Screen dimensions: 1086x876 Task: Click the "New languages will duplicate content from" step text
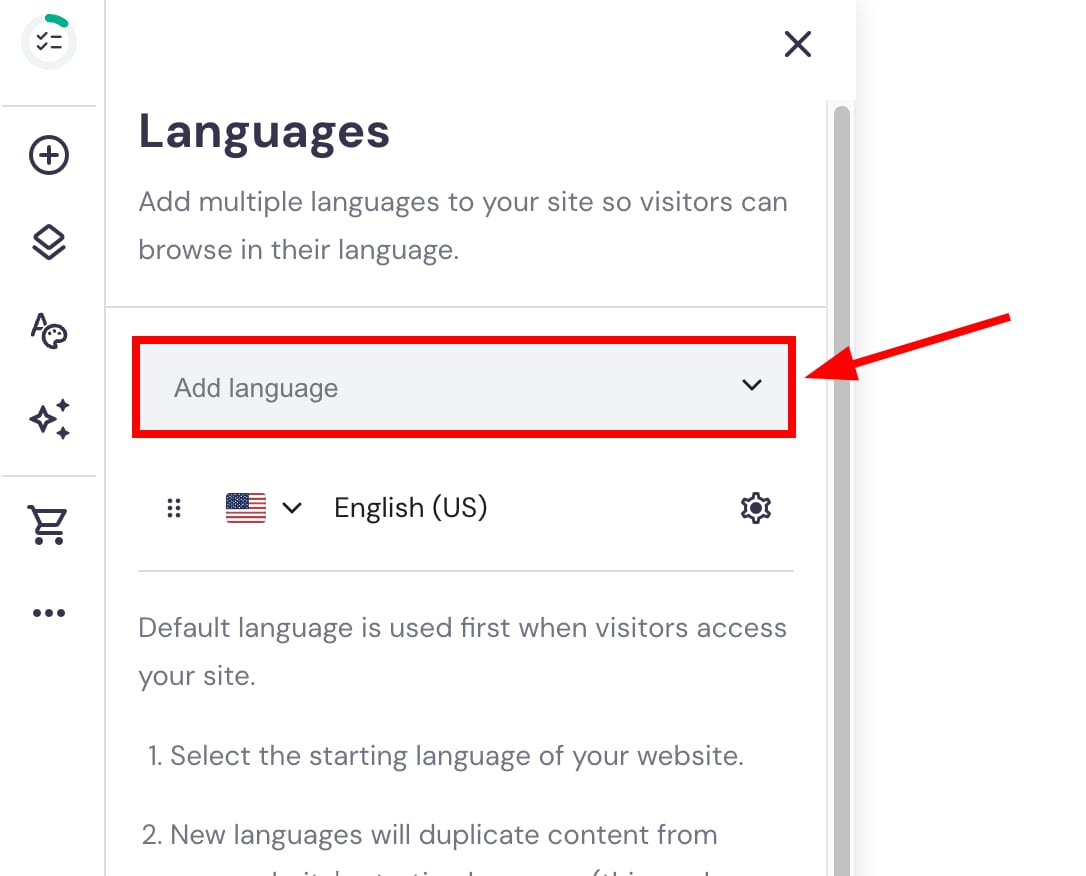(443, 834)
